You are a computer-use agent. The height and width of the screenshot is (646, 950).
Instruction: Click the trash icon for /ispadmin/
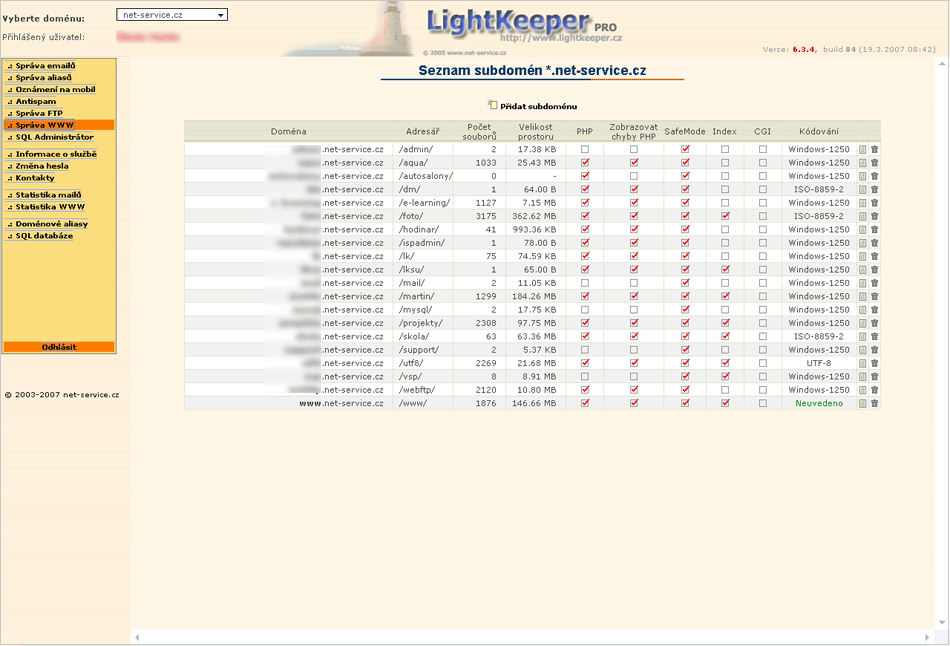[x=874, y=242]
